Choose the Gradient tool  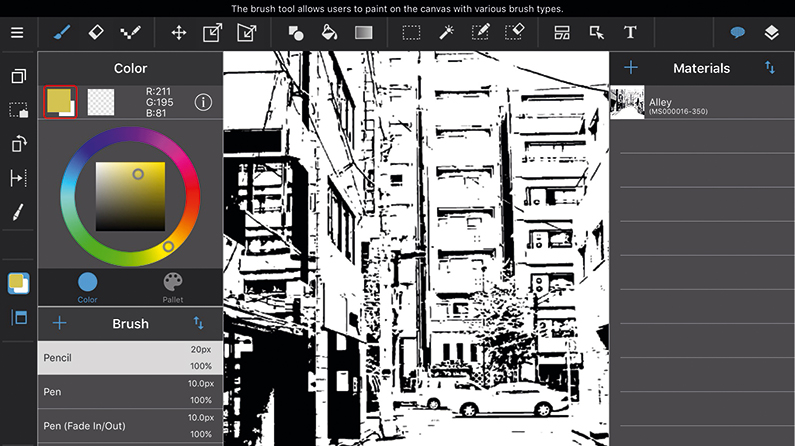[363, 32]
